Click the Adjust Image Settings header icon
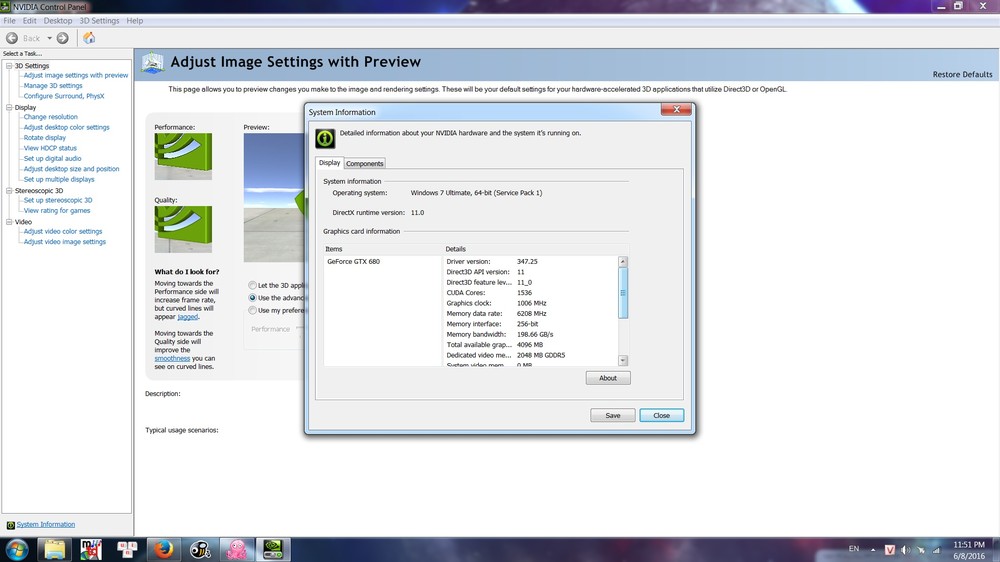The image size is (1000, 562). tap(153, 63)
